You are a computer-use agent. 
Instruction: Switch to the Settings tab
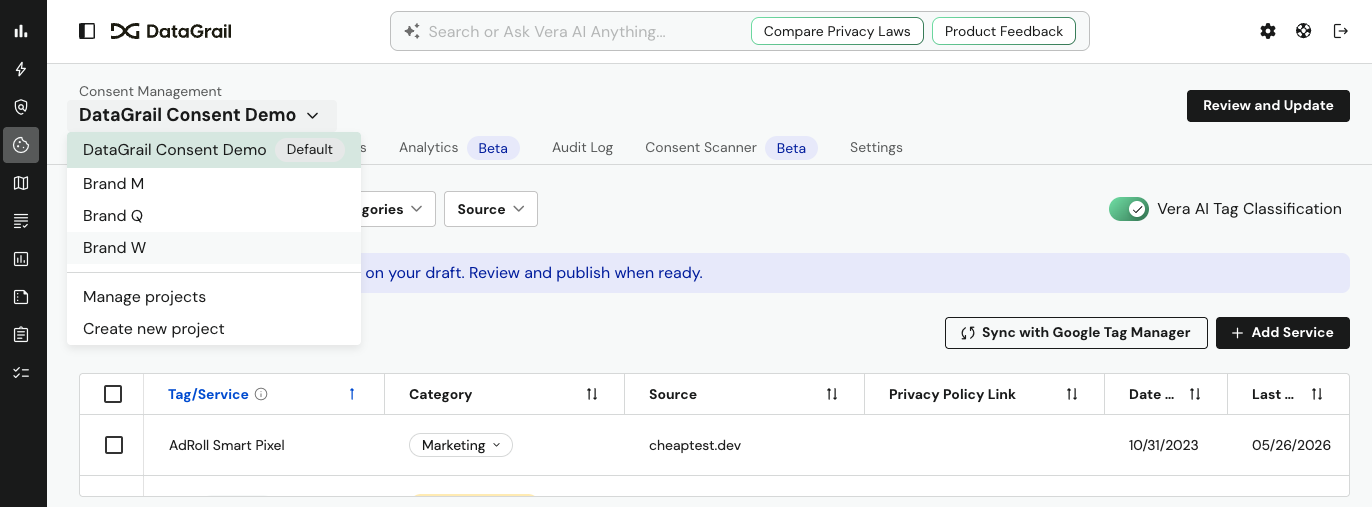click(876, 147)
